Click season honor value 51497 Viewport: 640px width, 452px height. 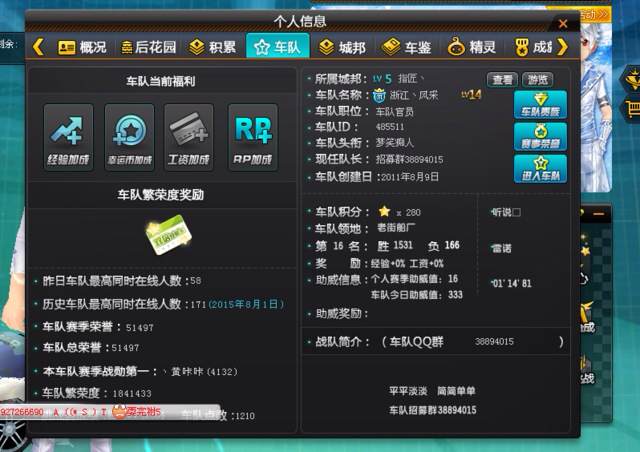click(140, 327)
